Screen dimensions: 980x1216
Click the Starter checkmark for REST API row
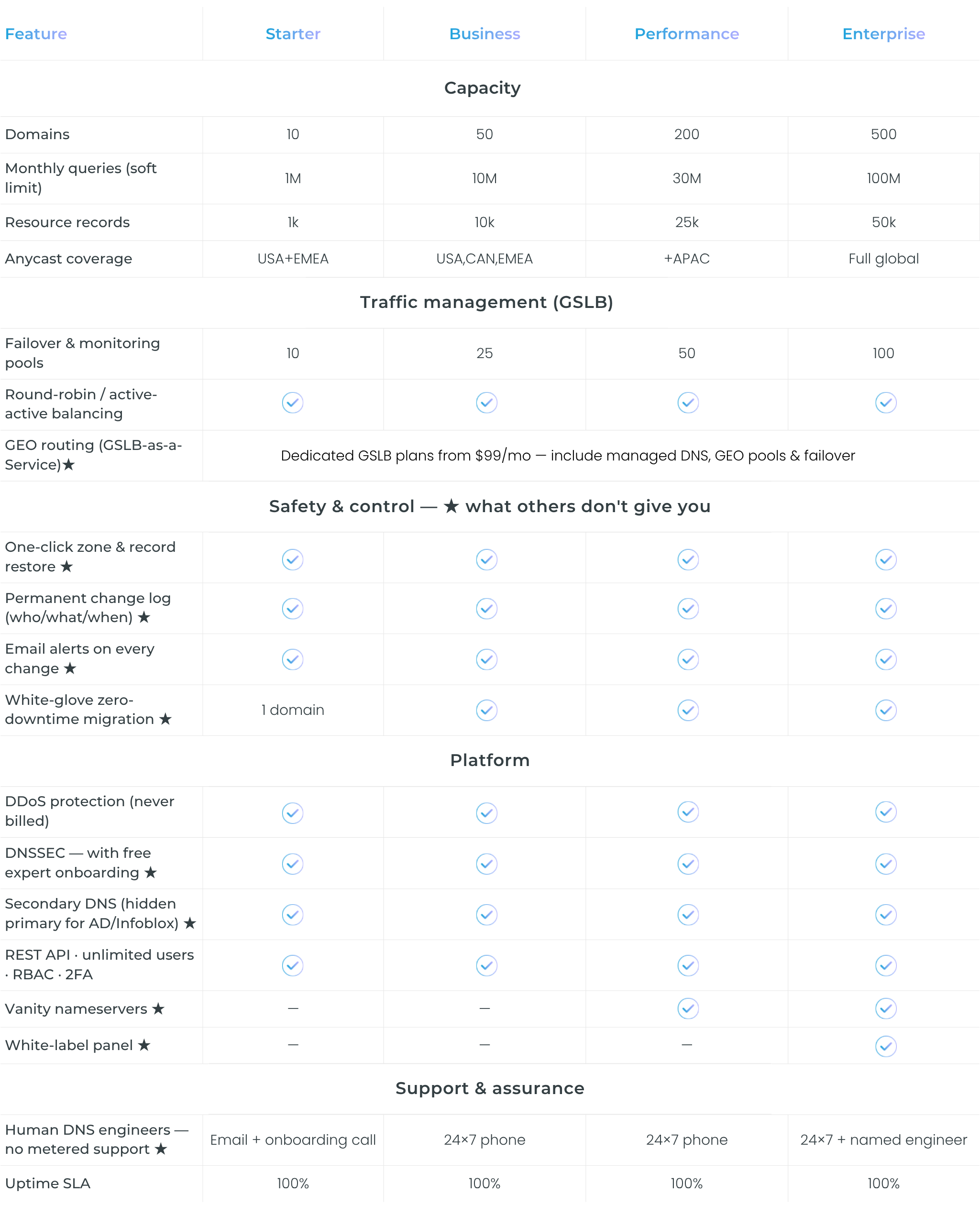coord(292,965)
